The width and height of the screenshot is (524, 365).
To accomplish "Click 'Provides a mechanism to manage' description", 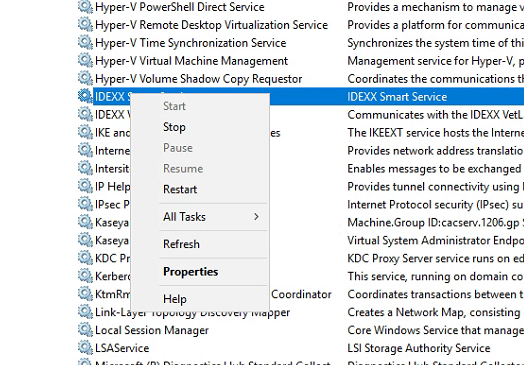I will (x=435, y=7).
